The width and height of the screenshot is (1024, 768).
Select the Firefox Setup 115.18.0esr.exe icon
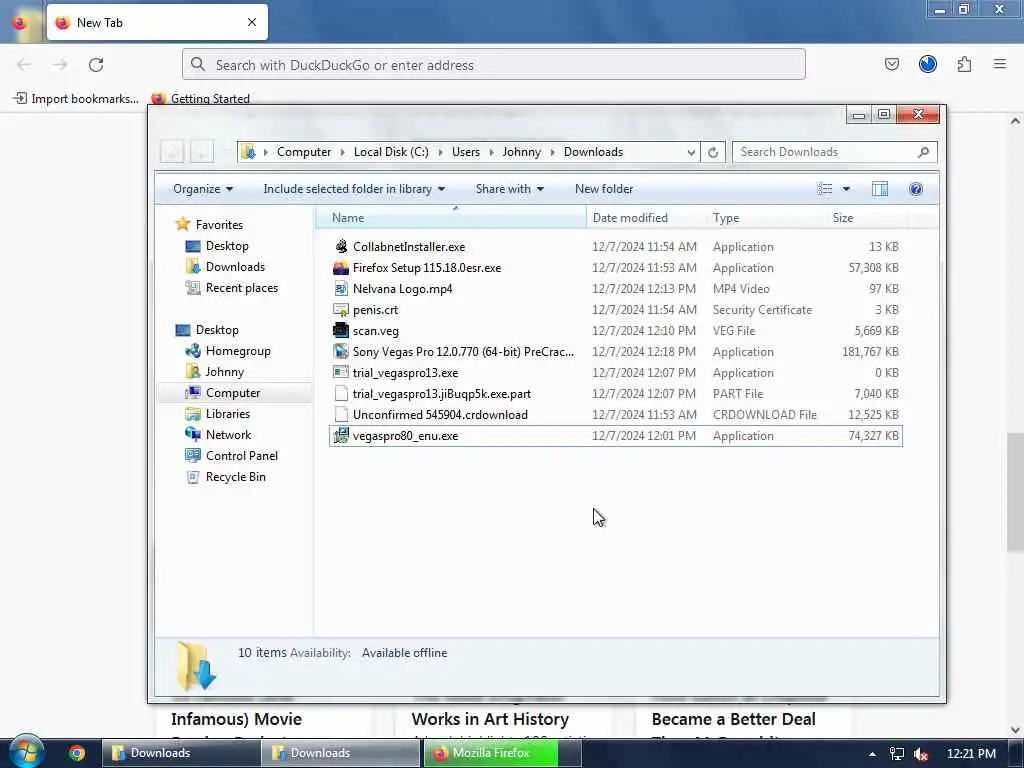click(341, 268)
